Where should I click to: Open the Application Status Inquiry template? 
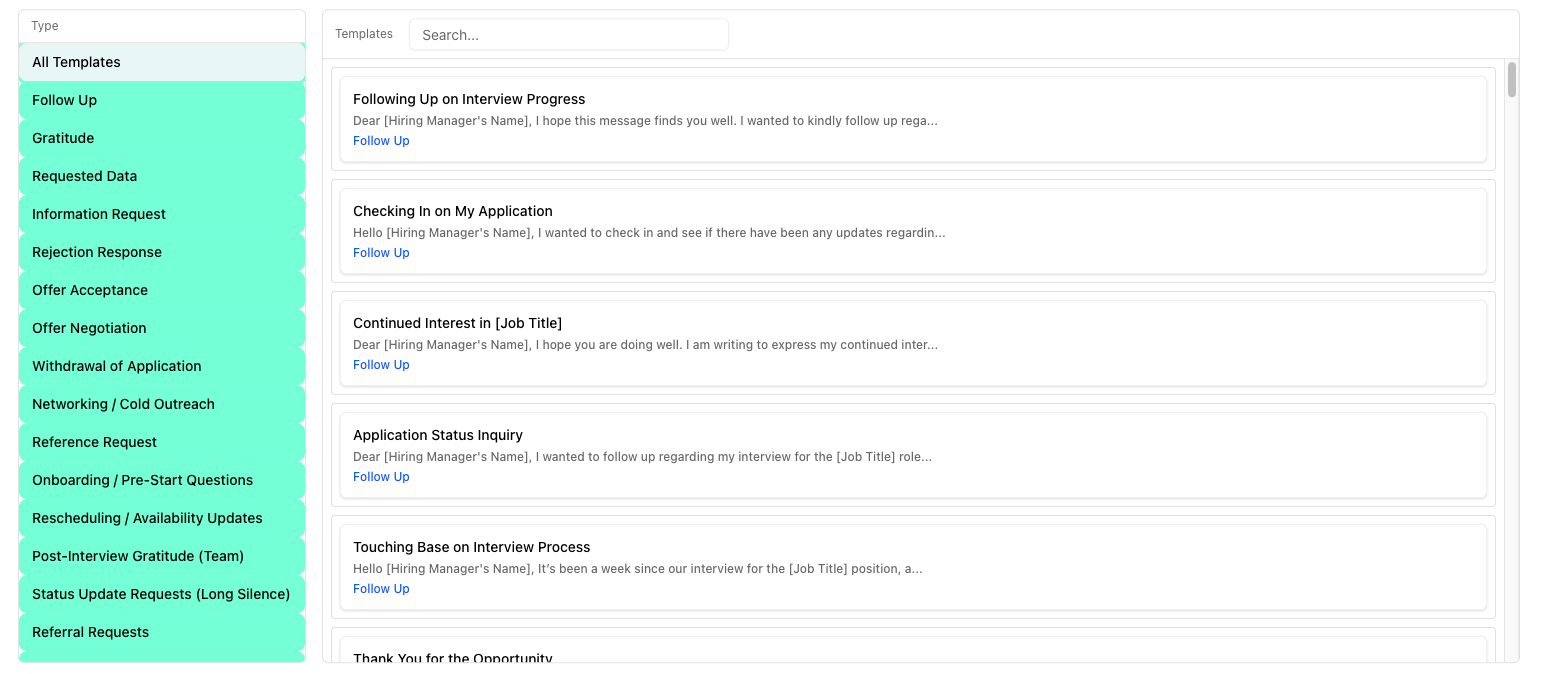438,435
